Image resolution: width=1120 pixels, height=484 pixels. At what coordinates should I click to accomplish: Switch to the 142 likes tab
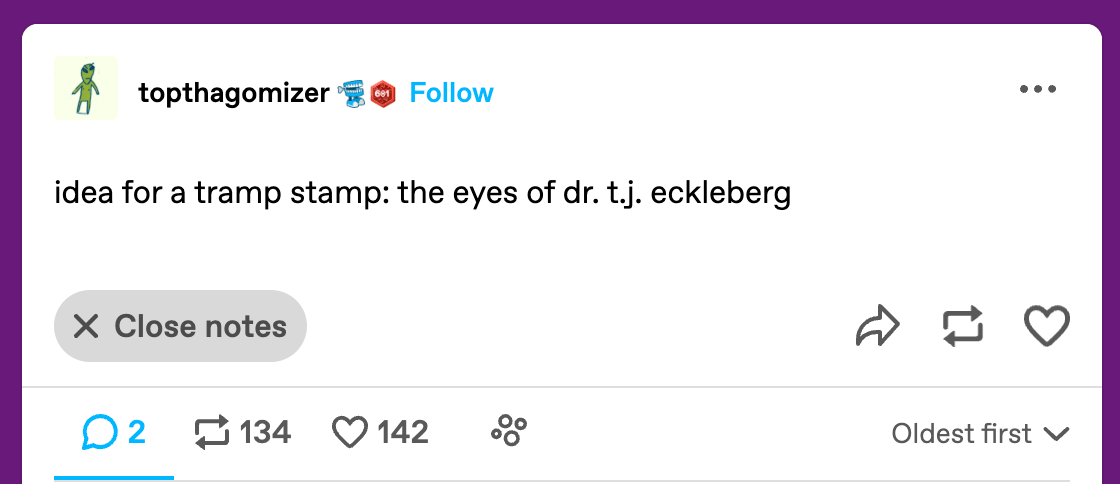[x=380, y=432]
